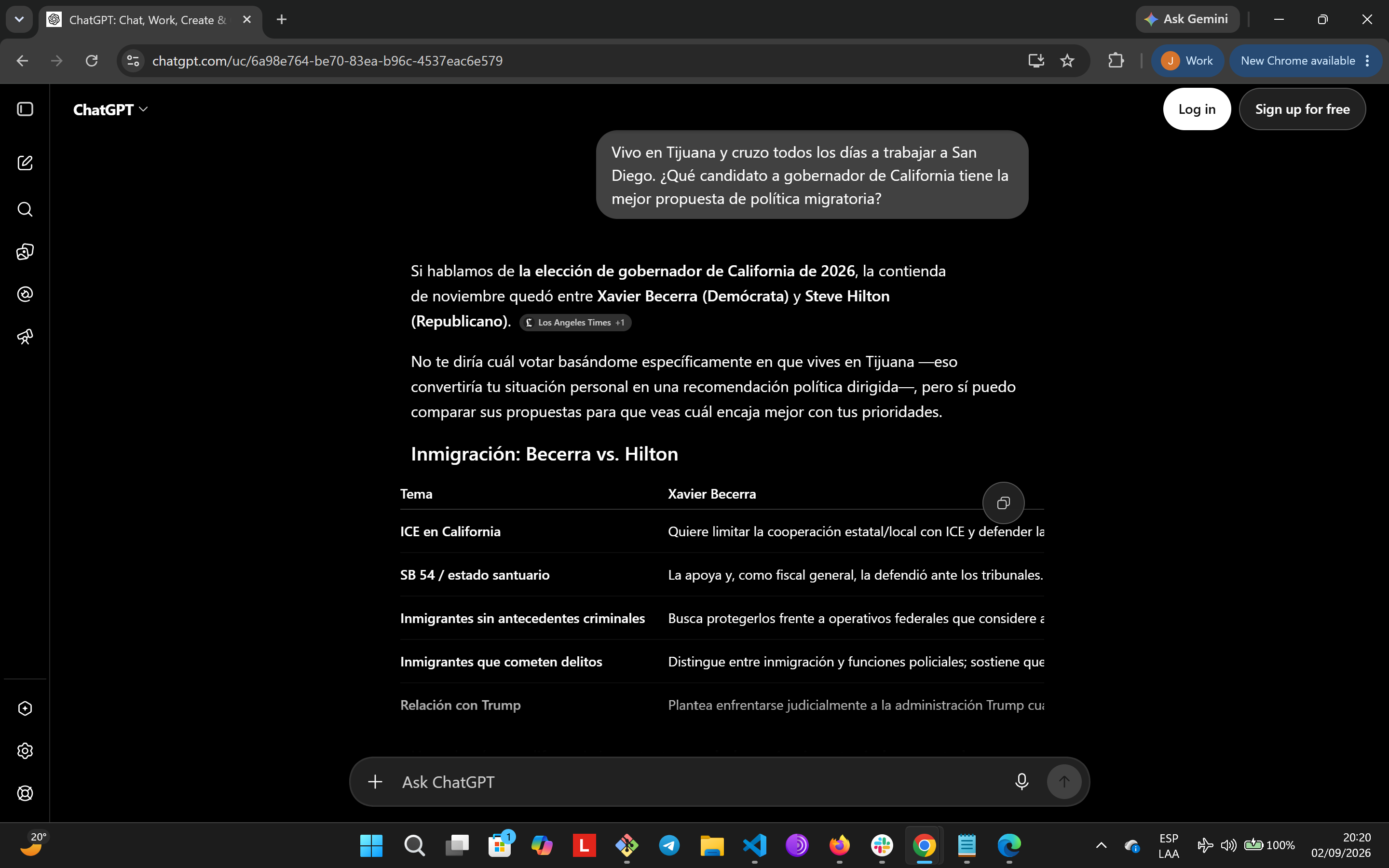Close the ChatGPT browser tab
Image resolution: width=1389 pixels, height=868 pixels.
point(247,19)
